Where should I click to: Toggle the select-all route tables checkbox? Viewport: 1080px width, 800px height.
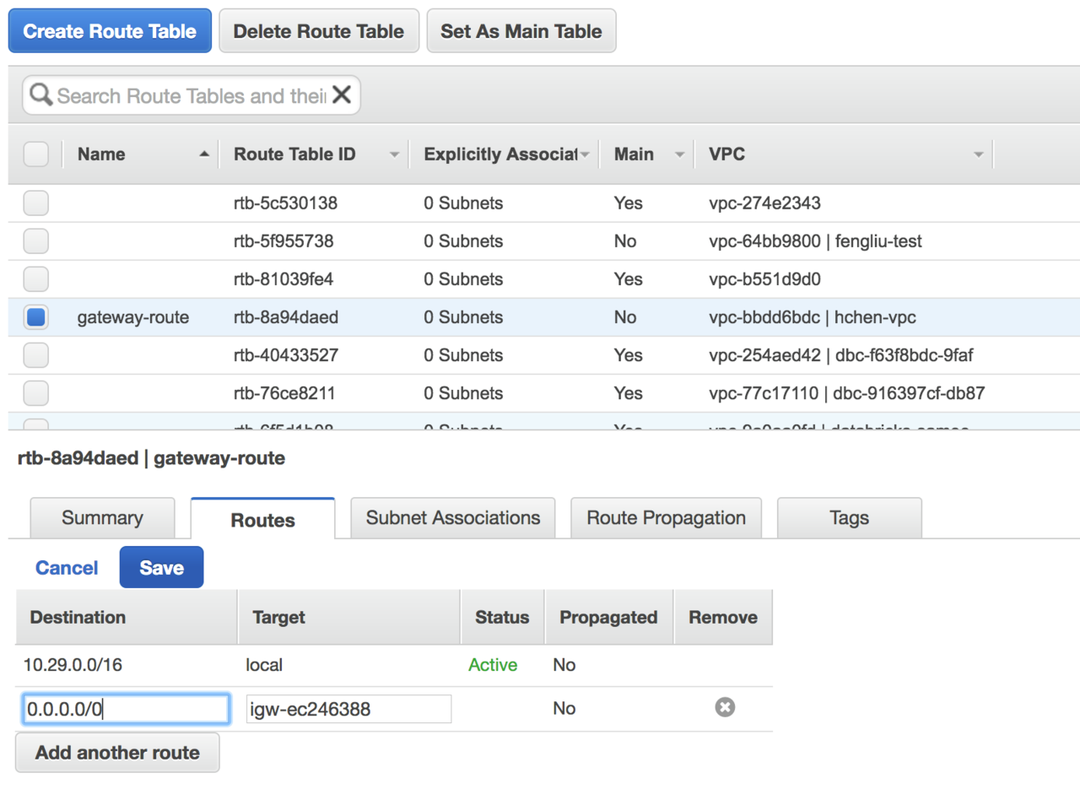pyautogui.click(x=36, y=154)
